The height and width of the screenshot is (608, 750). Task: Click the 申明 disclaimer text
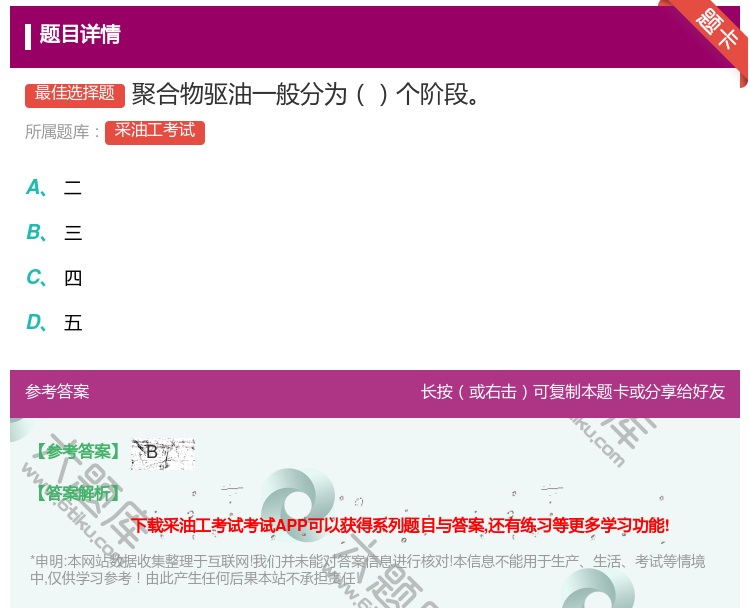point(367,570)
